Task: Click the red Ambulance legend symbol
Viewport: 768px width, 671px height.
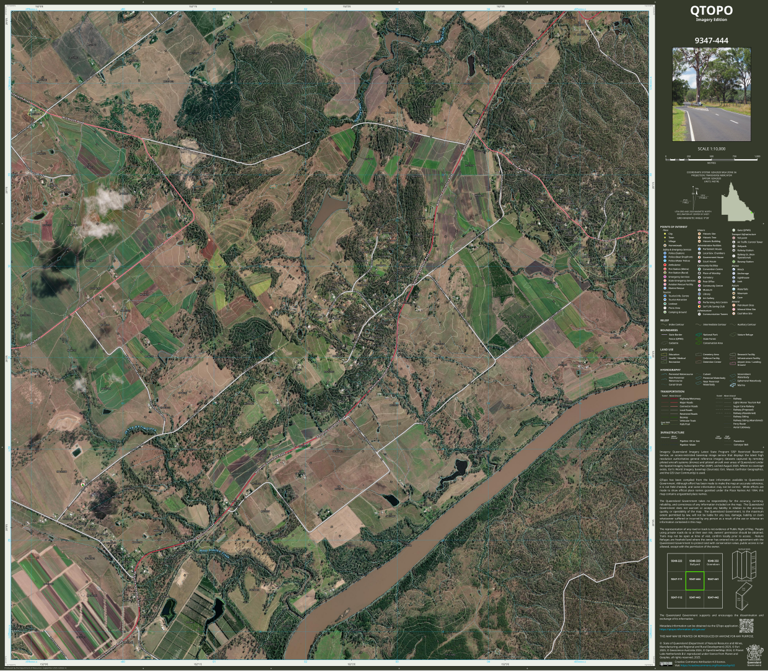Action: click(665, 265)
